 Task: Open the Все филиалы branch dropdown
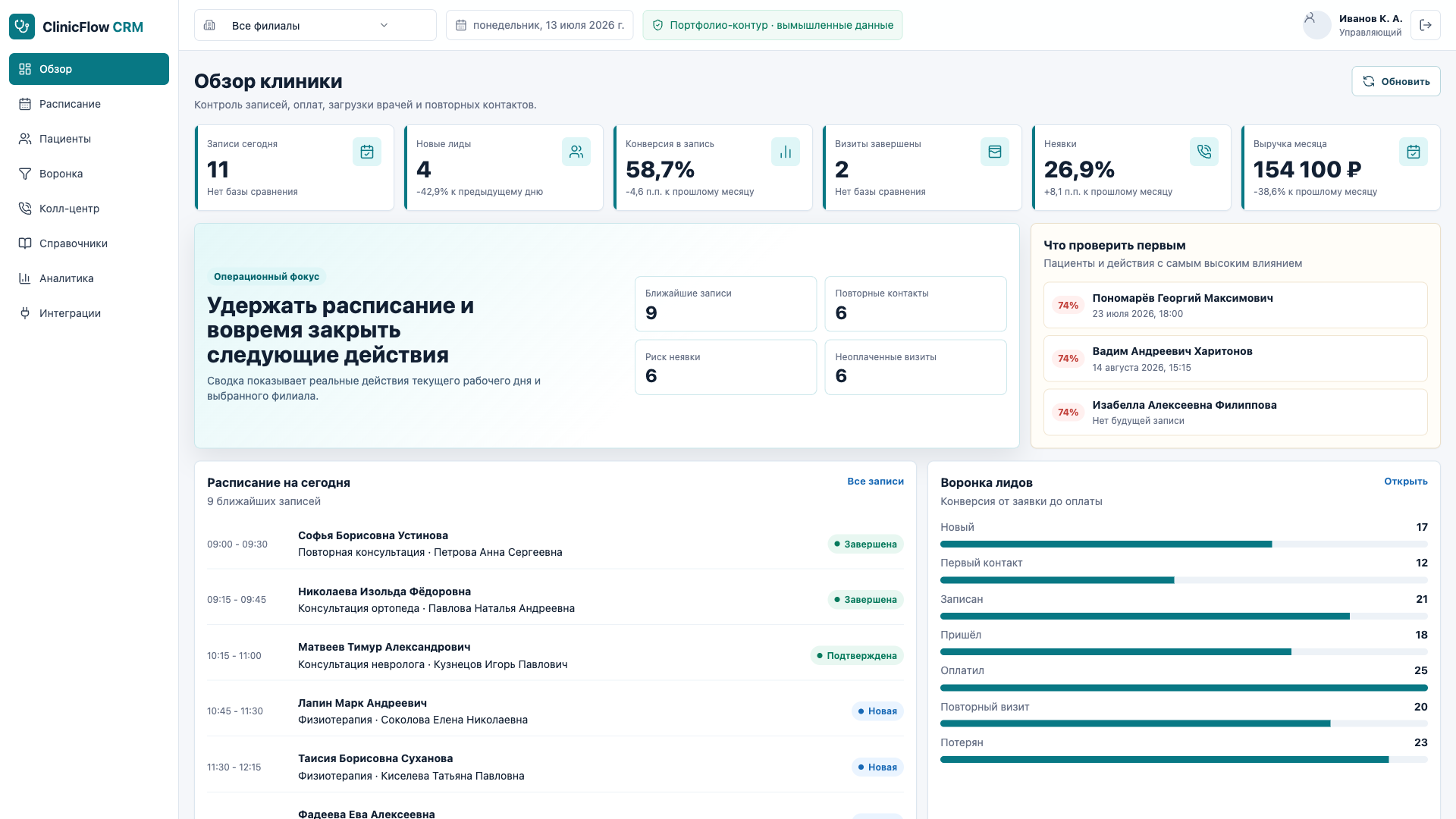315,25
